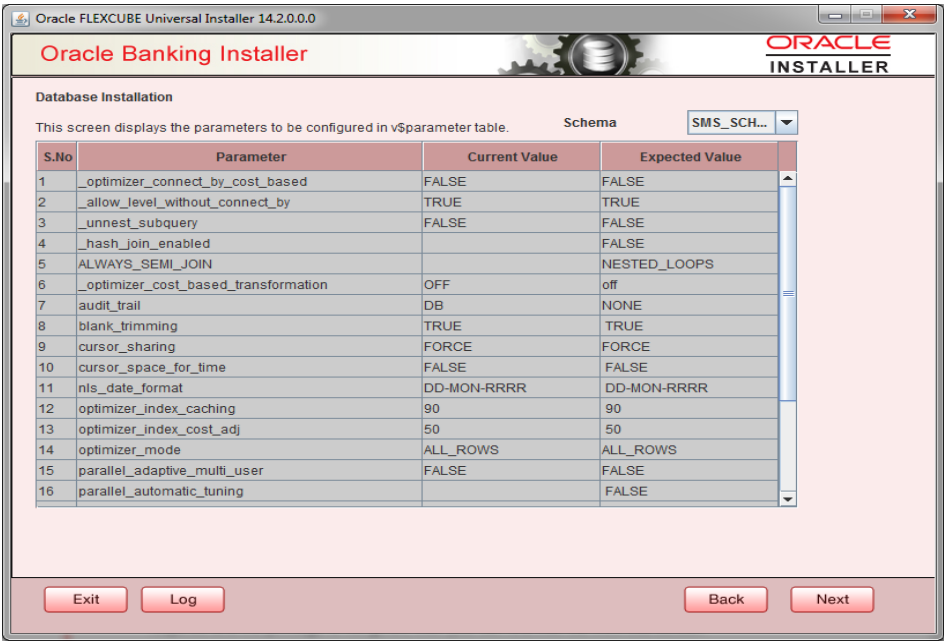Click the Java icon in title bar
Screen dimensions: 946x643
(21, 19)
